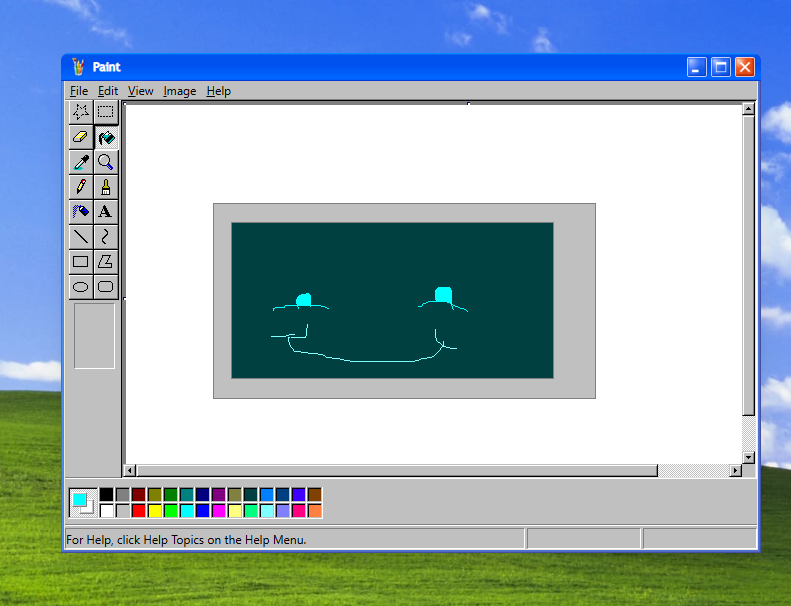
Task: Choose the Rounded Rectangle tool
Action: tap(105, 287)
